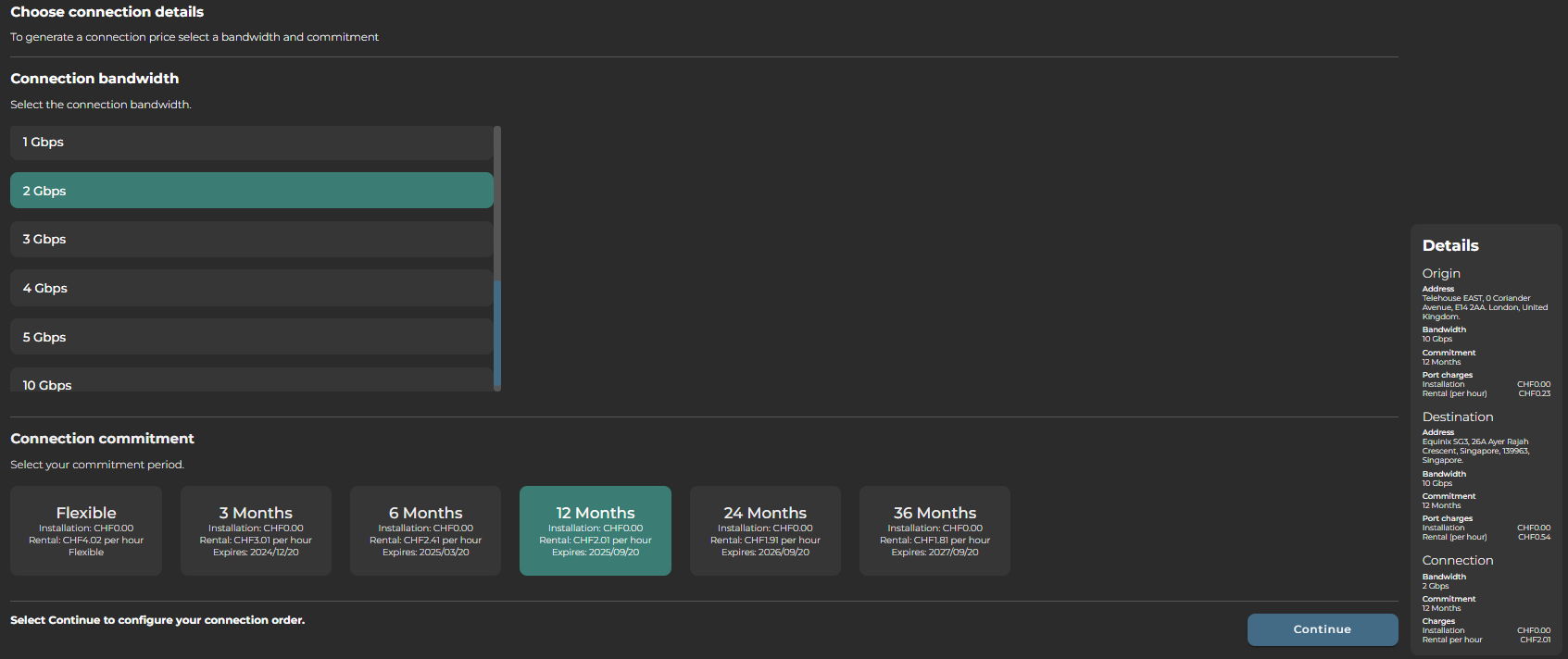Select the 12 Months commitment option
Viewport: 1568px width, 659px height.
click(595, 530)
